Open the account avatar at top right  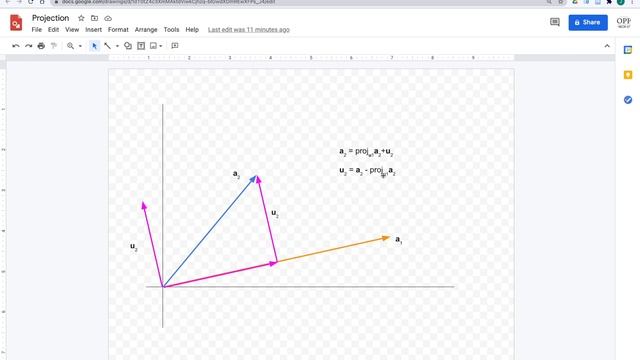(x=624, y=22)
